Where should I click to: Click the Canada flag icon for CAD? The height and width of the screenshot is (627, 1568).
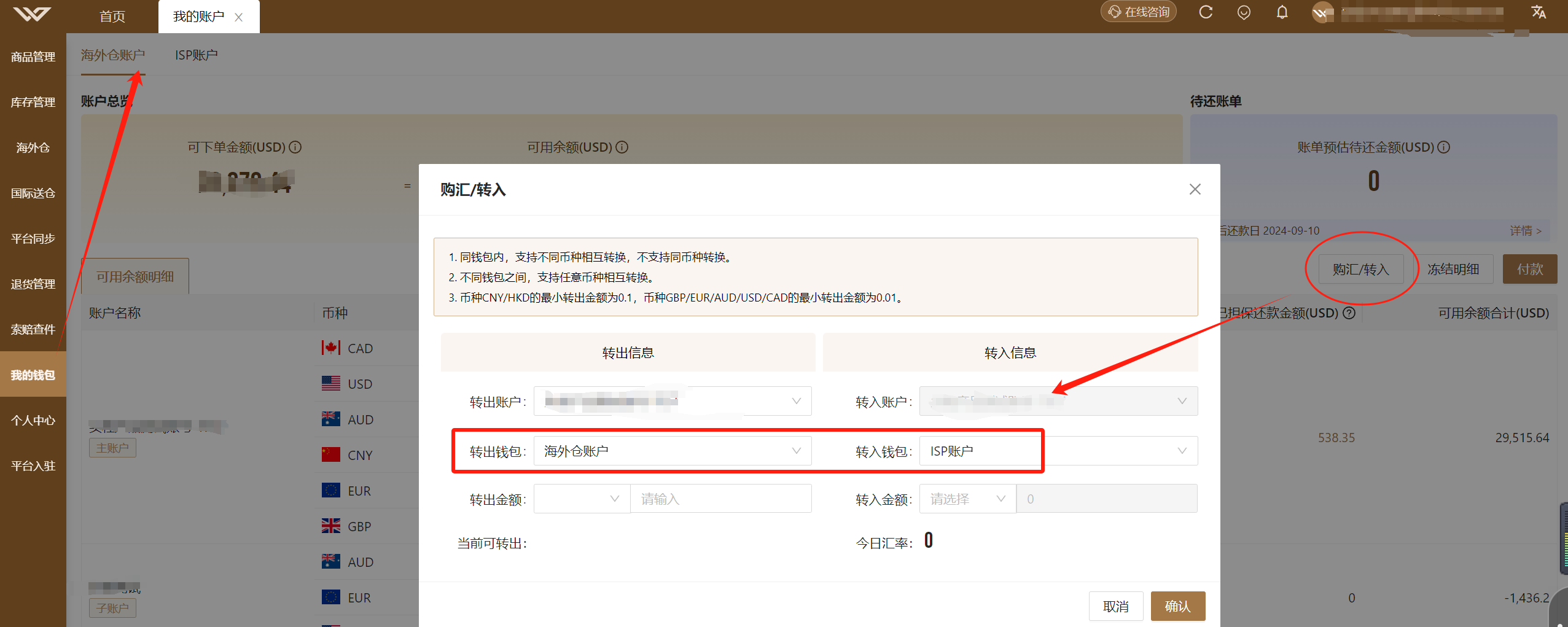point(331,348)
